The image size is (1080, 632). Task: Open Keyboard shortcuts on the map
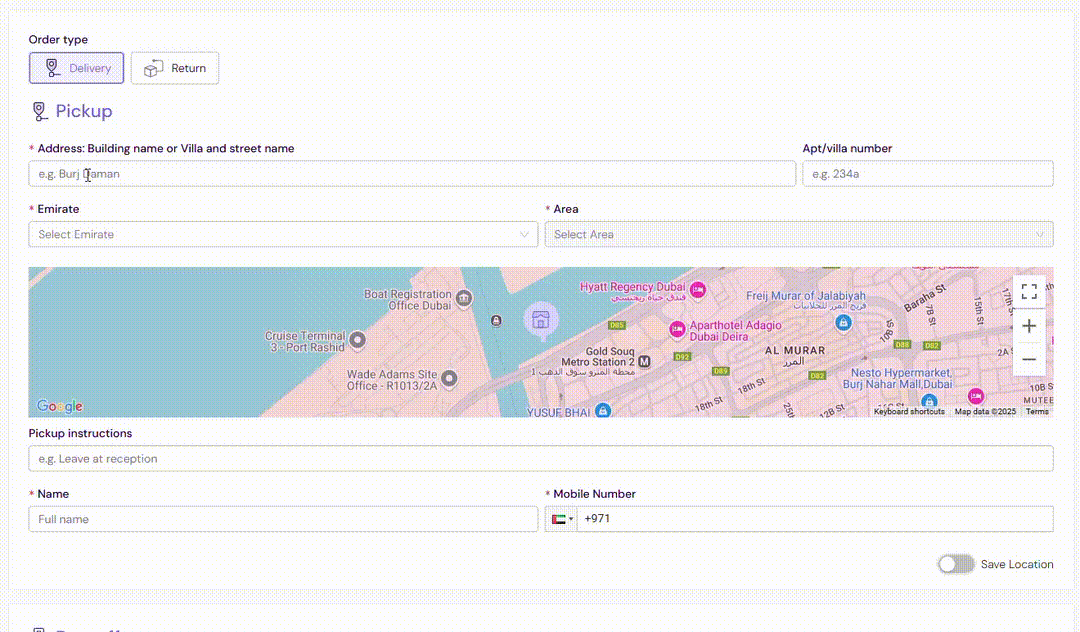click(909, 412)
